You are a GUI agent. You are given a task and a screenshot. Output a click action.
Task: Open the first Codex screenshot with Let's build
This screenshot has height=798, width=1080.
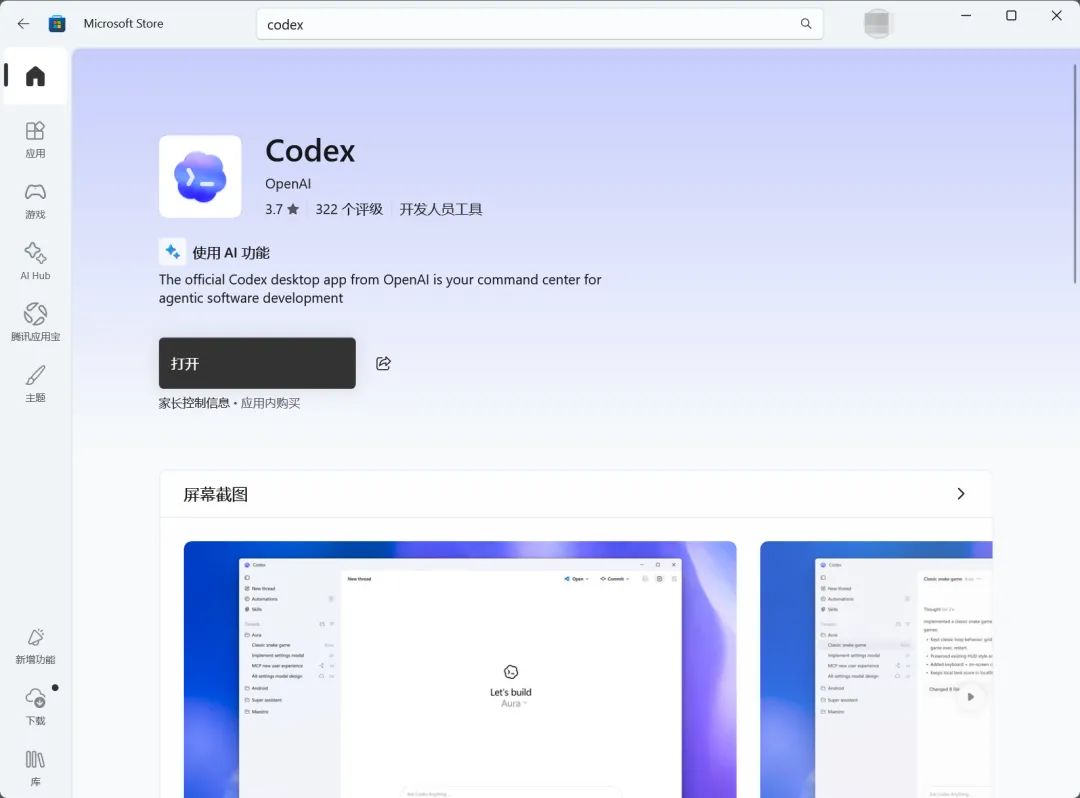point(460,669)
